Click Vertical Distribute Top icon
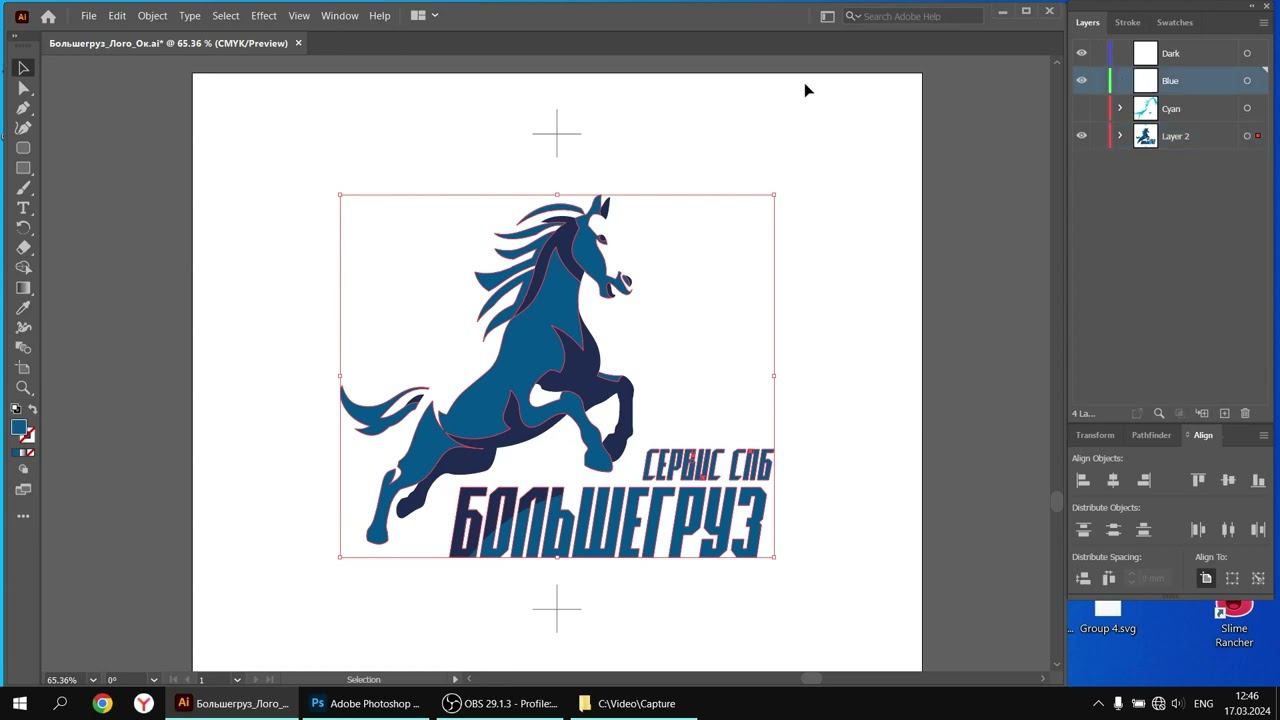 pyautogui.click(x=1083, y=530)
